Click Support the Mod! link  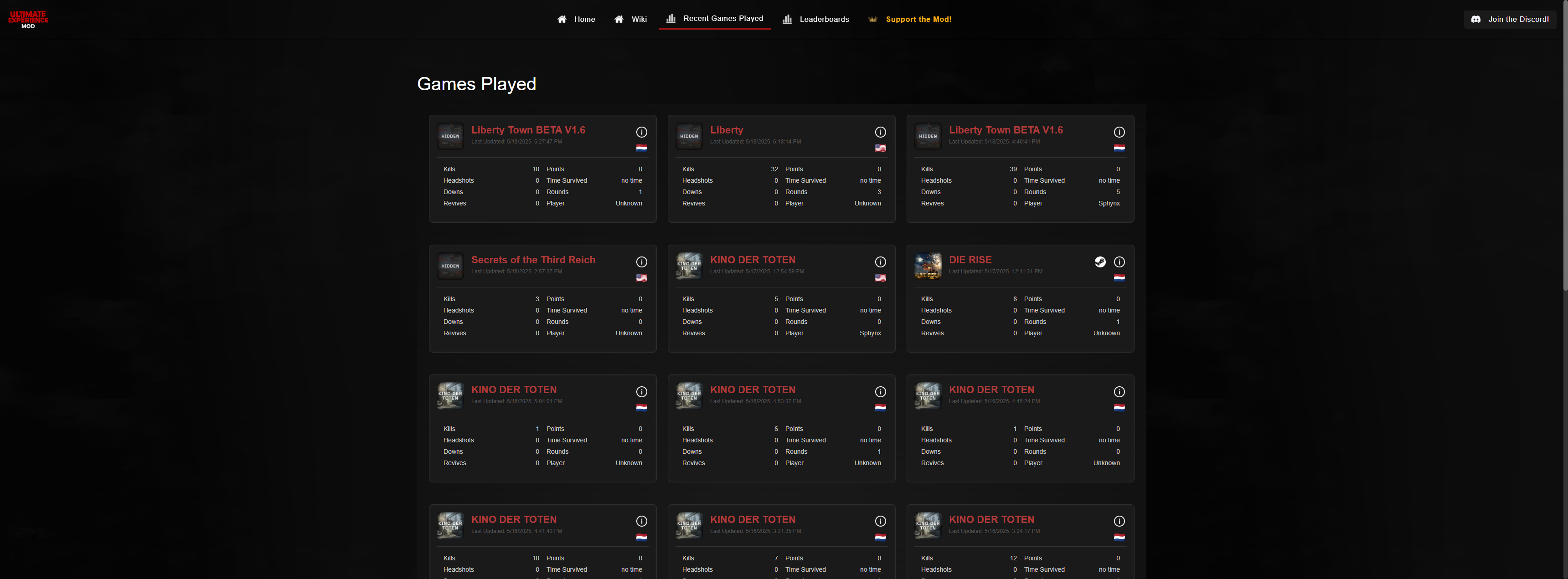(x=918, y=20)
